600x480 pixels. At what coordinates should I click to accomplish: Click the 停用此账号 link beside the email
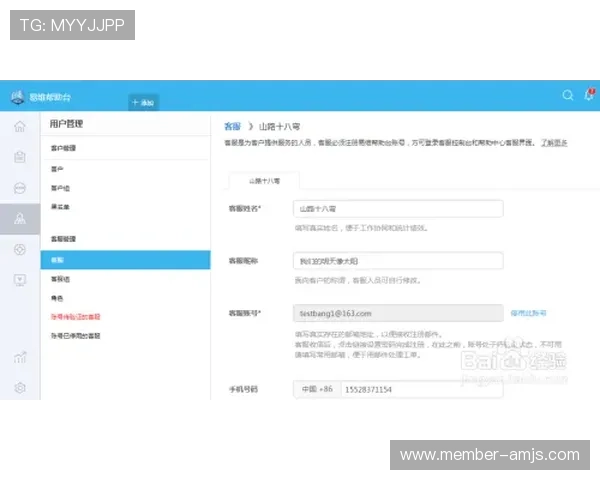[x=528, y=313]
